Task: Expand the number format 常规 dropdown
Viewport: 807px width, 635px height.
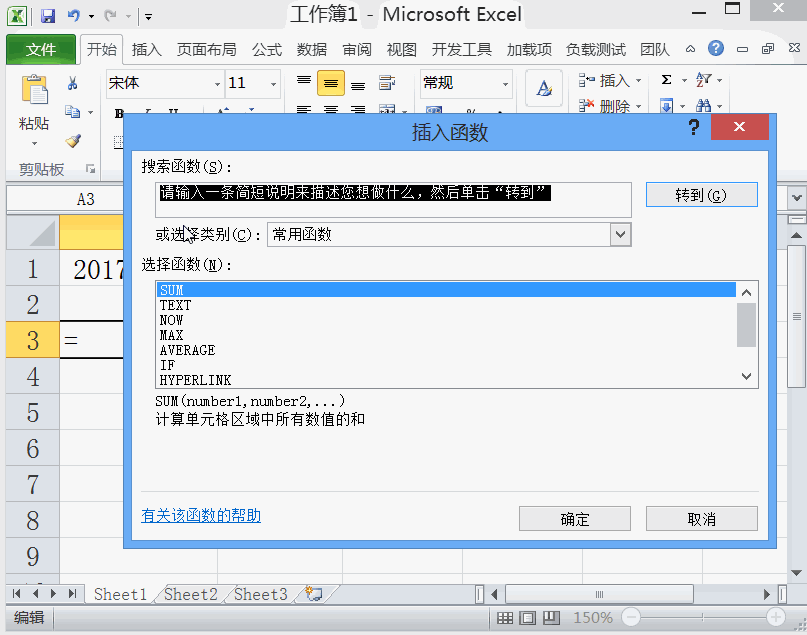Action: pos(504,83)
